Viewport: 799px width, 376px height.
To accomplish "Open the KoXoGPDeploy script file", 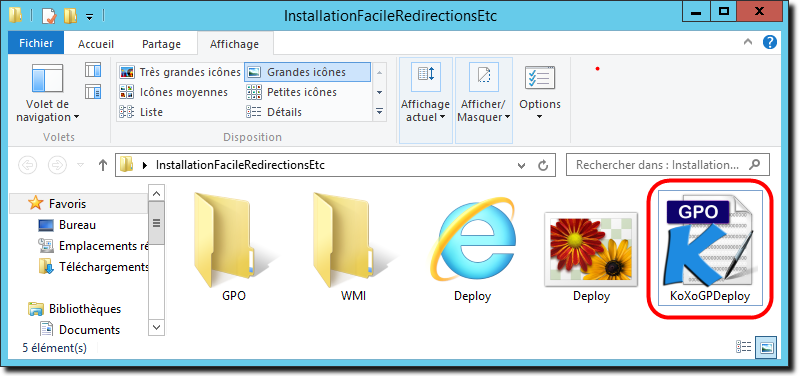I will pos(710,249).
